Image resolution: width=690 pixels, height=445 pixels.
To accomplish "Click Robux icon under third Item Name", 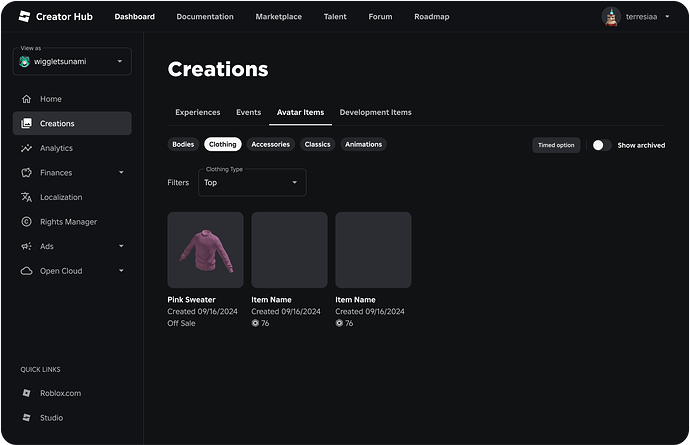I will [x=339, y=323].
